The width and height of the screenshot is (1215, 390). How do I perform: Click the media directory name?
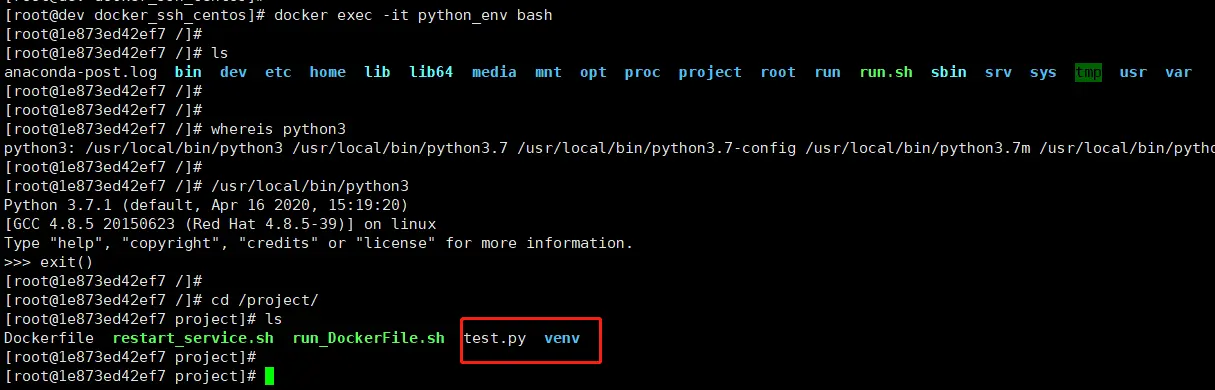tap(494, 72)
